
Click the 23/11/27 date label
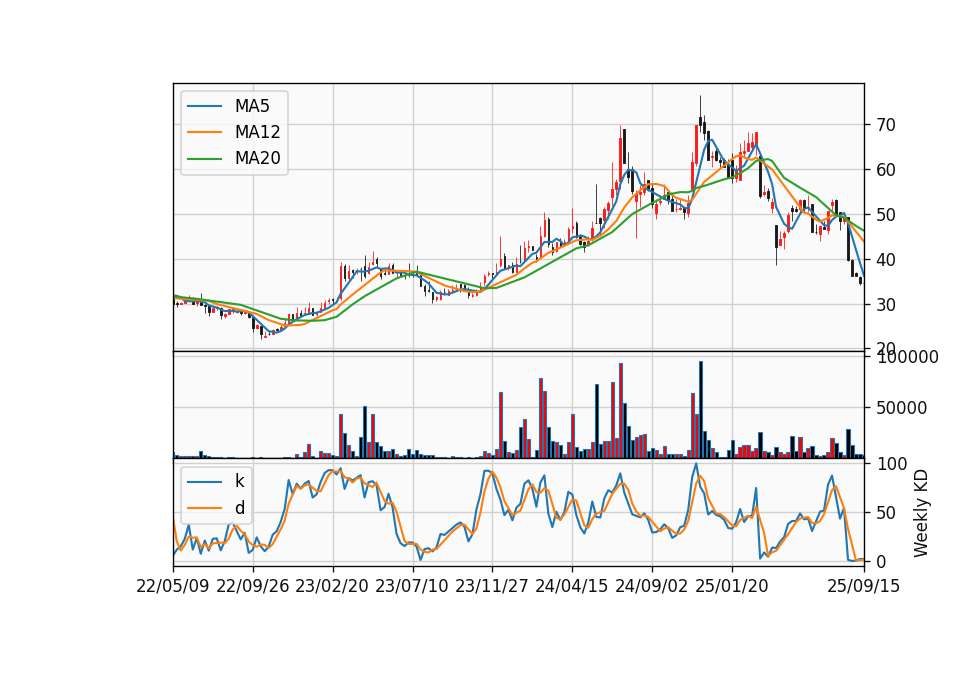(x=492, y=586)
